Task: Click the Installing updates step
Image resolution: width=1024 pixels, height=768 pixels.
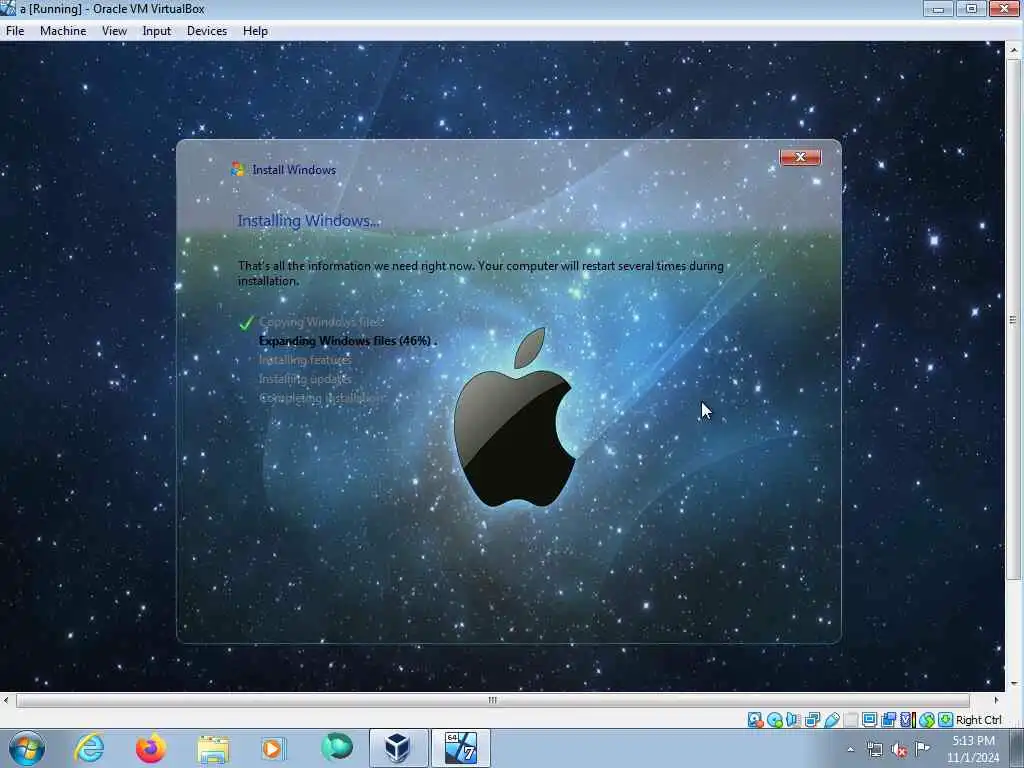Action: coord(305,379)
